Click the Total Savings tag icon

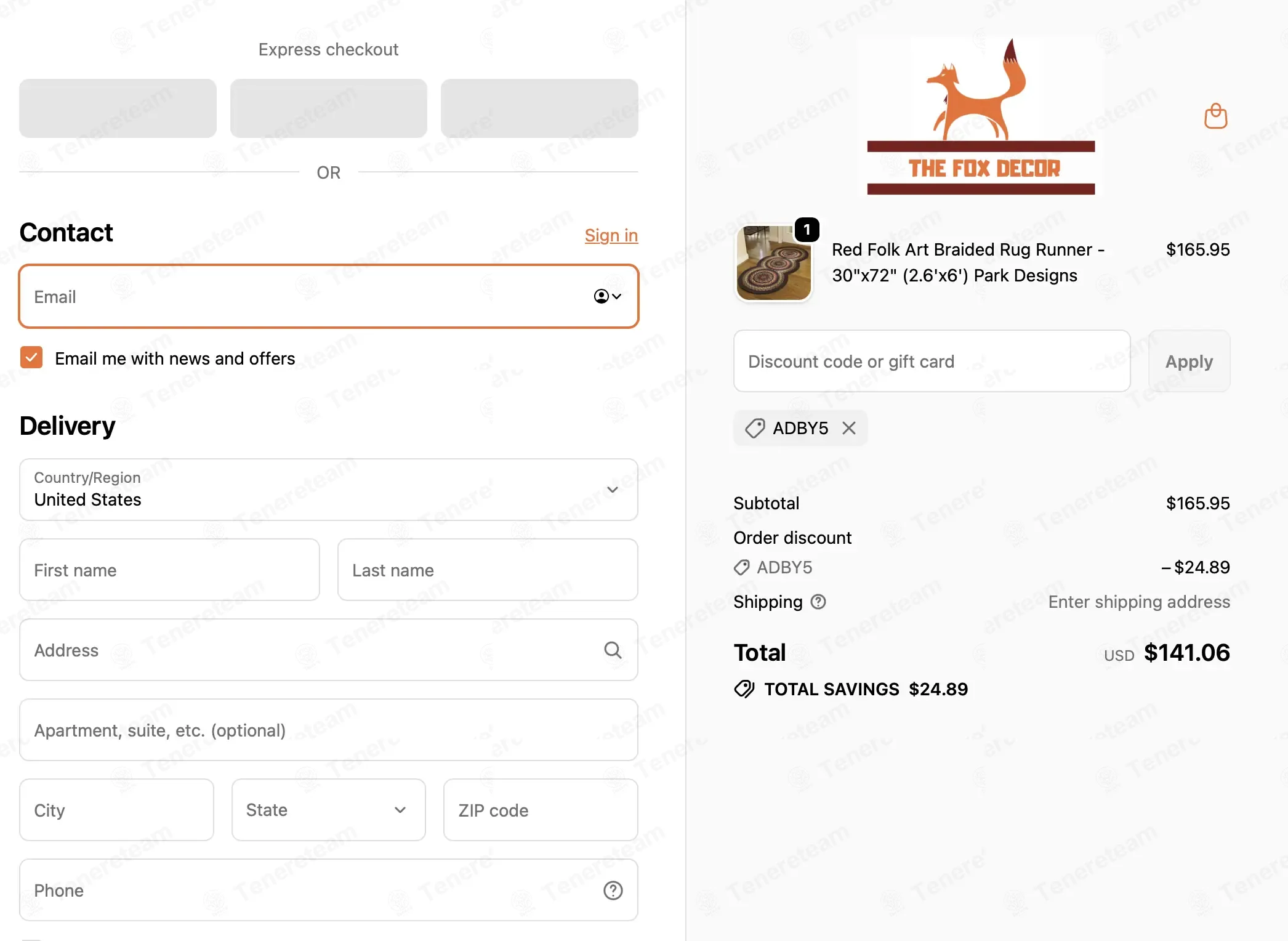coord(744,689)
